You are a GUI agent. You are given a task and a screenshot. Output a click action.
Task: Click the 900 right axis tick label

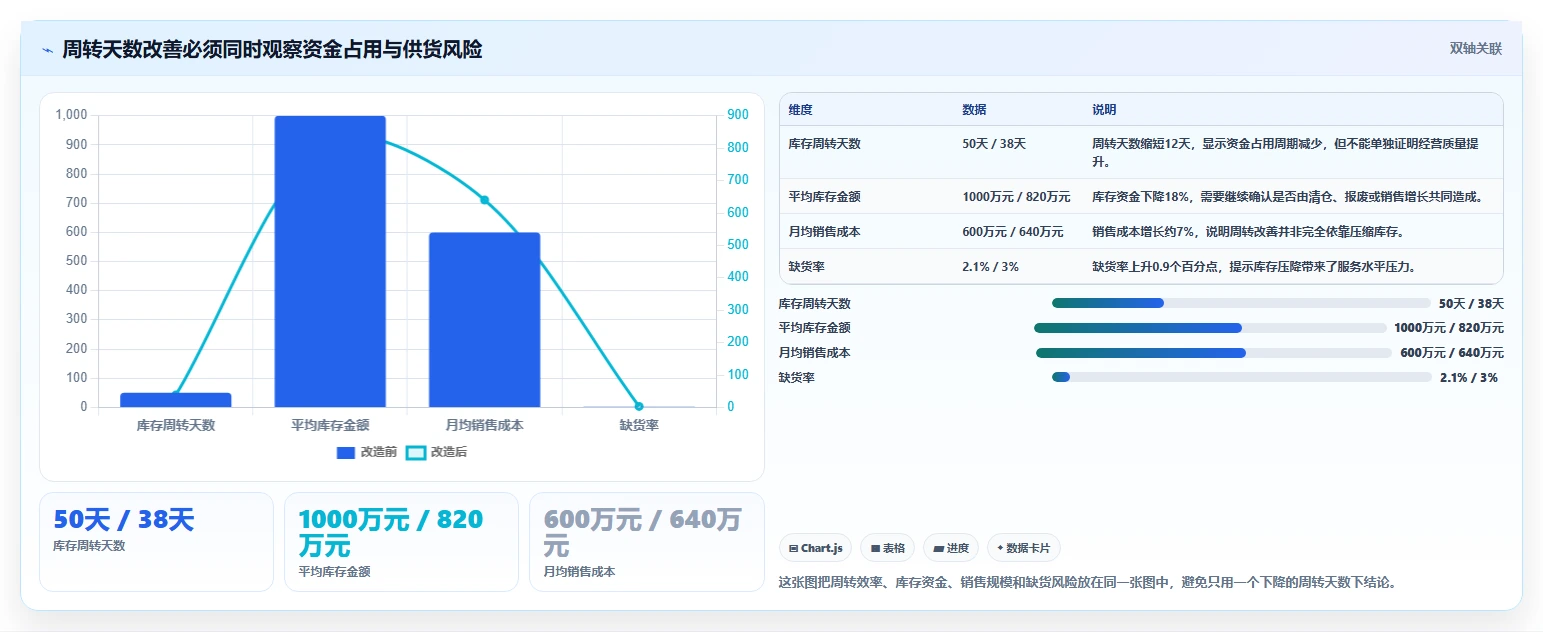pos(738,115)
